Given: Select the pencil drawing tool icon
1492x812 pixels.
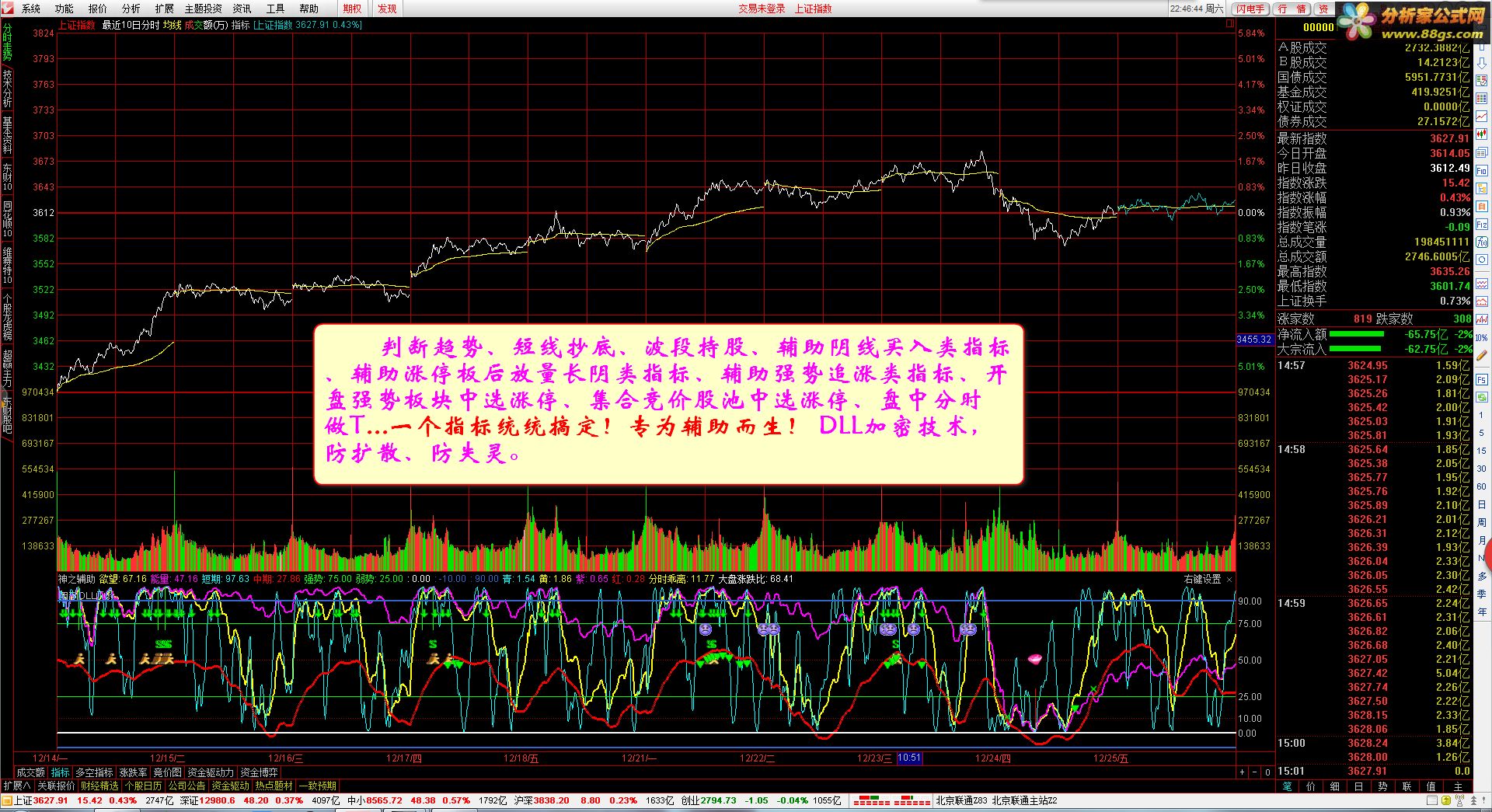Looking at the screenshot, I should click(1481, 354).
